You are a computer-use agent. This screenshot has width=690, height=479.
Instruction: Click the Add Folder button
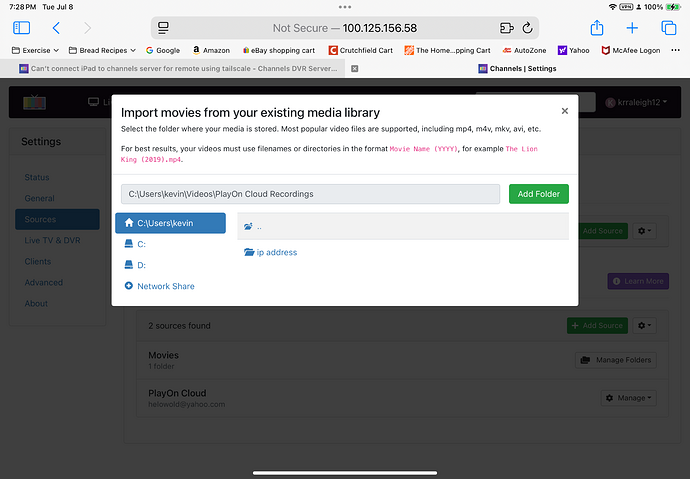click(538, 194)
